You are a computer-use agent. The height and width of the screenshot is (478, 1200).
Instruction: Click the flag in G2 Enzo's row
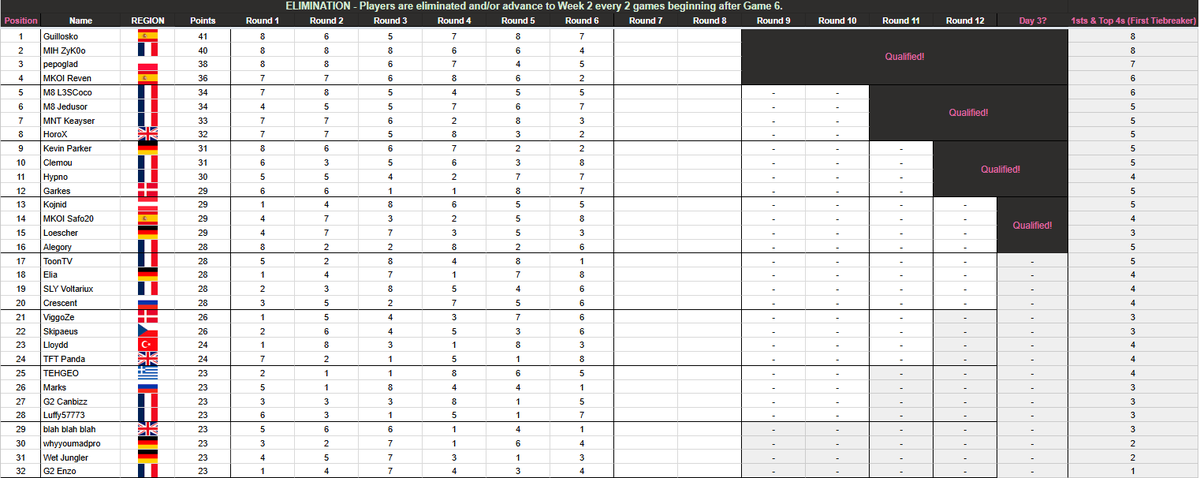tap(148, 471)
